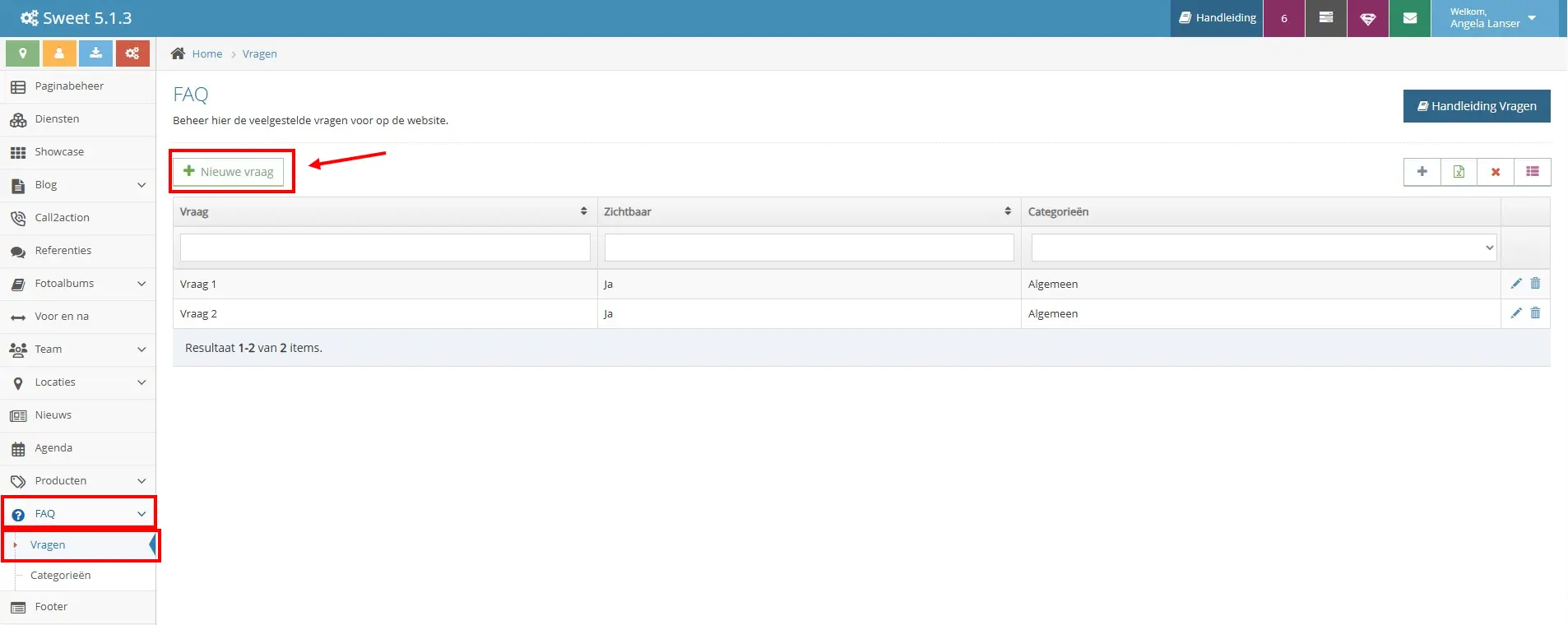Open Call2action in the sidebar
This screenshot has height=625, width=1568.
(x=78, y=218)
